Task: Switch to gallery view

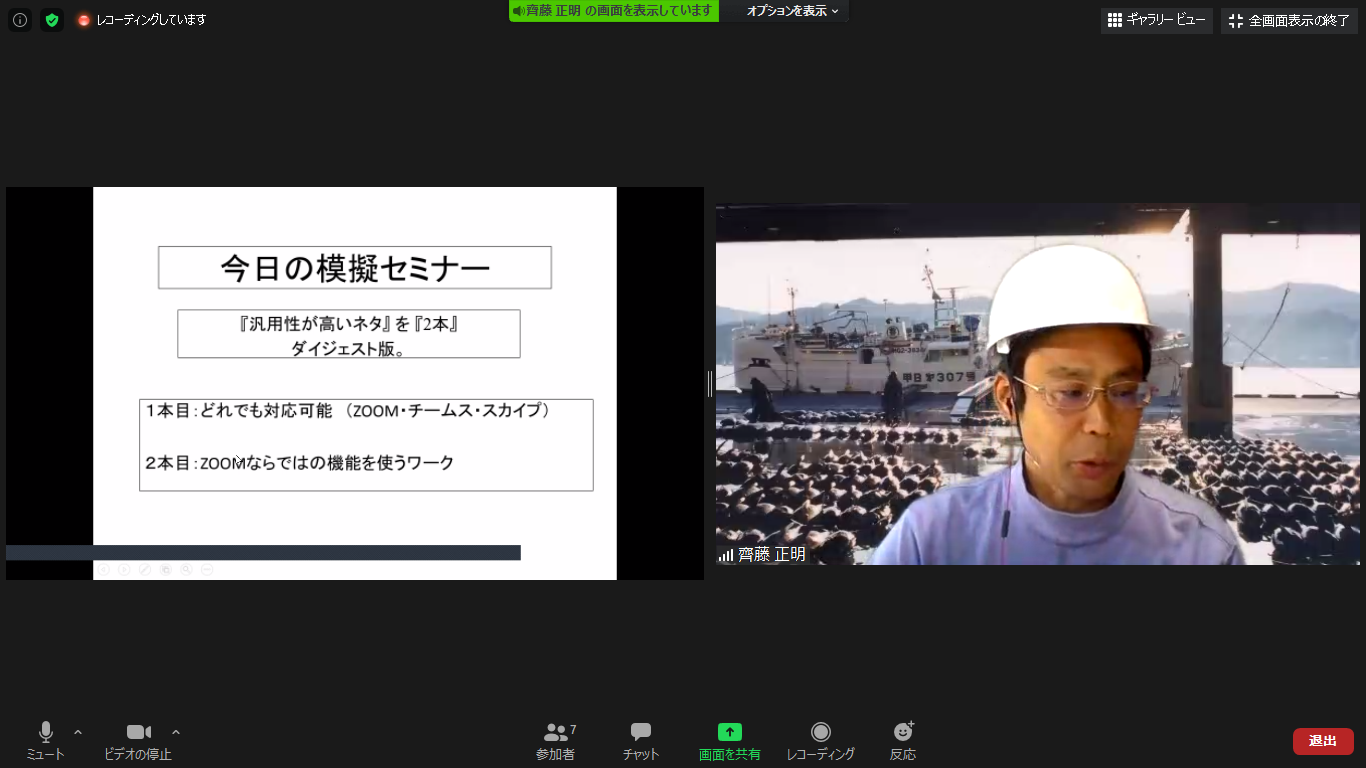Action: tap(1156, 21)
